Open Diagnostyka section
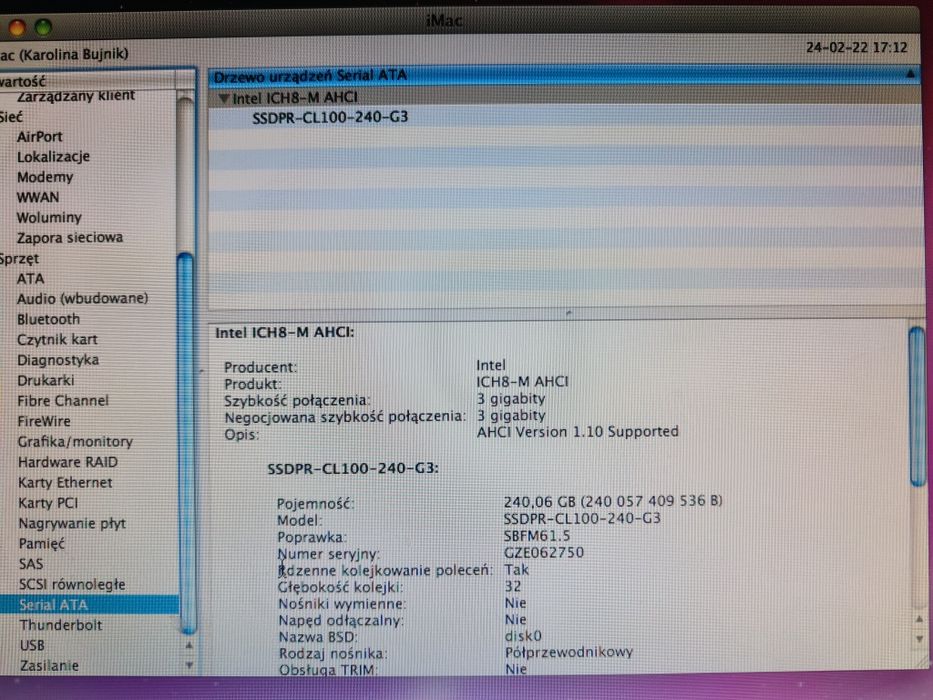 (x=58, y=360)
